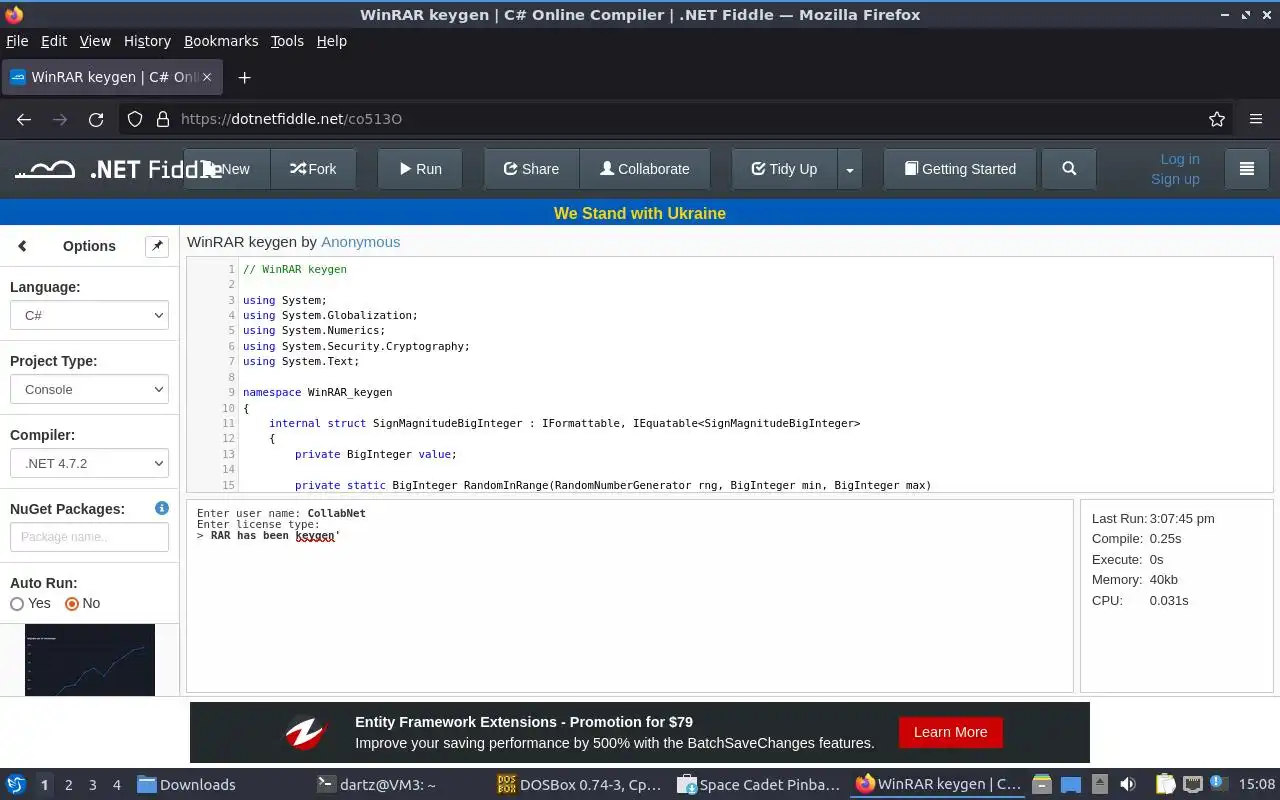
Task: Open the clipboard manager tray icon
Action: pos(1166,785)
